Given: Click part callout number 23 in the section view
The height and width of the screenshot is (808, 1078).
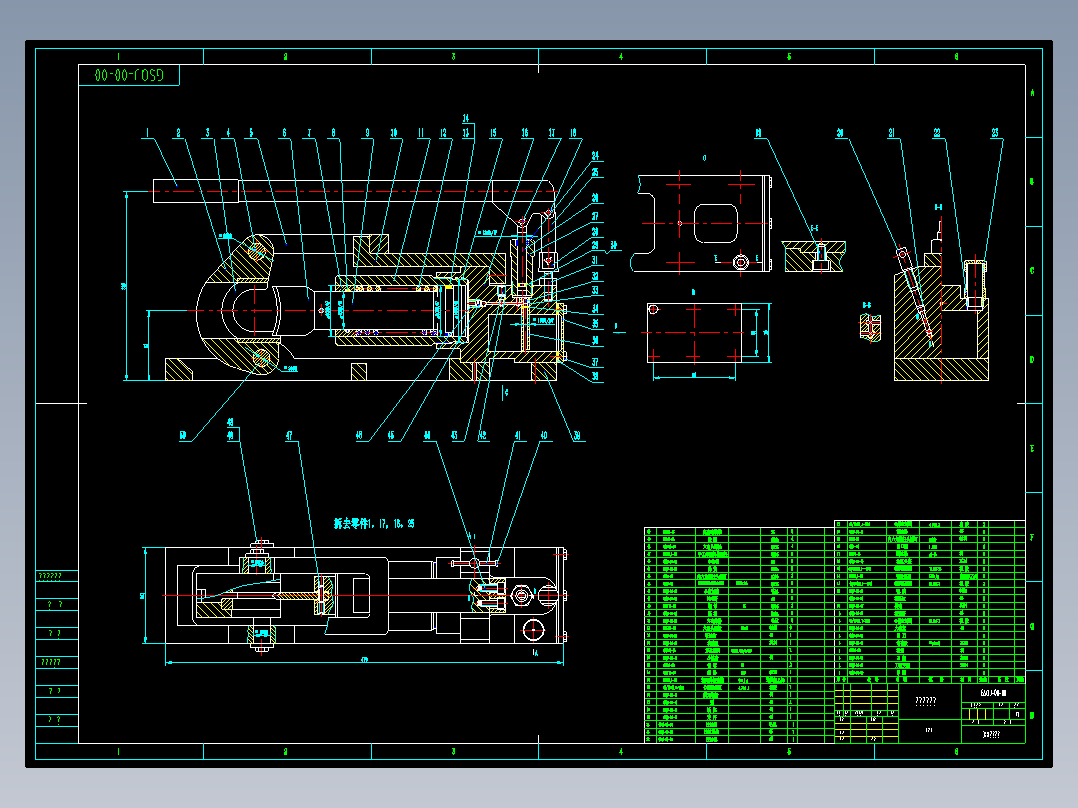Looking at the screenshot, I should [995, 133].
